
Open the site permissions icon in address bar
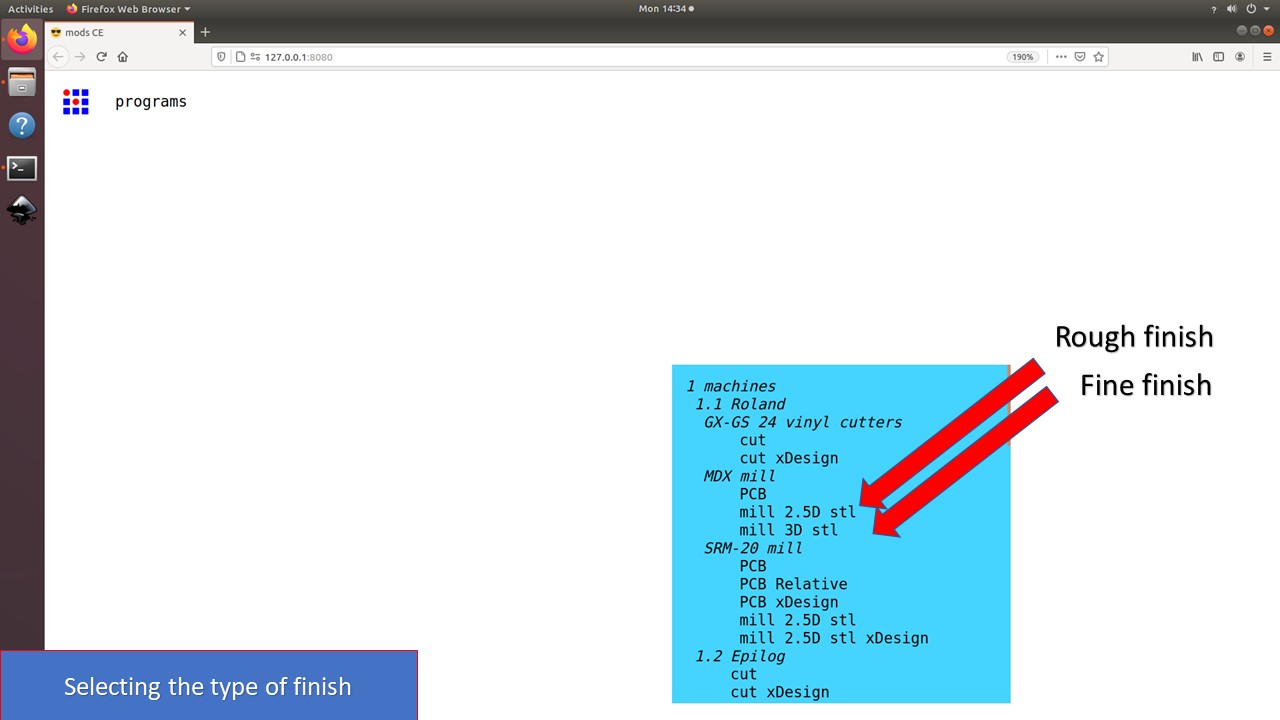(255, 57)
